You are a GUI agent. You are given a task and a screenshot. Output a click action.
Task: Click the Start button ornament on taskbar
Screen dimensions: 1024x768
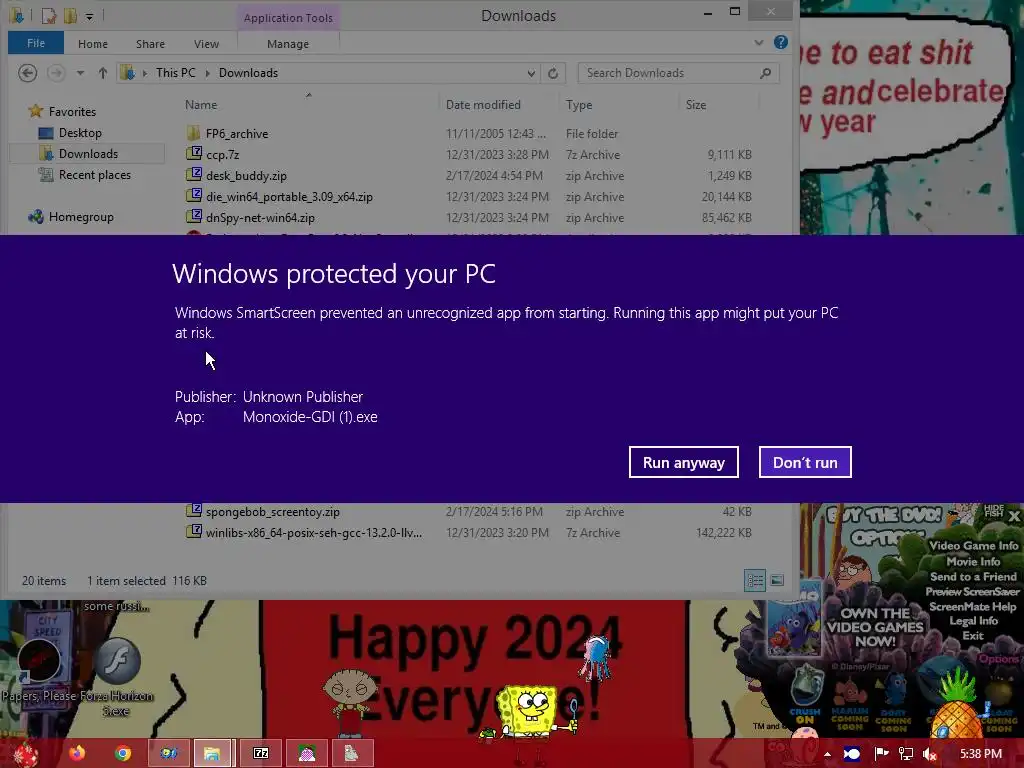[26, 754]
